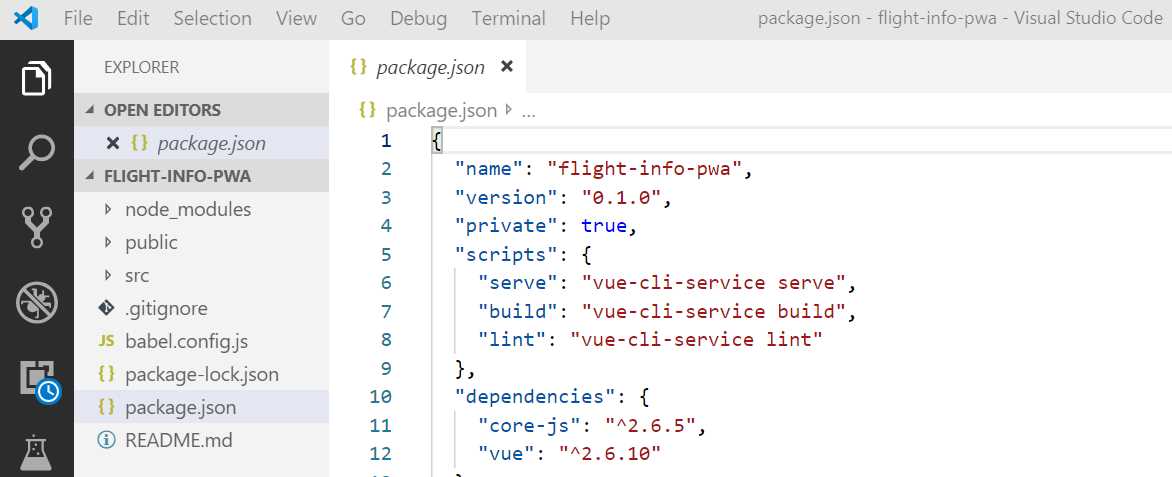Click the true value on the private line

click(604, 226)
